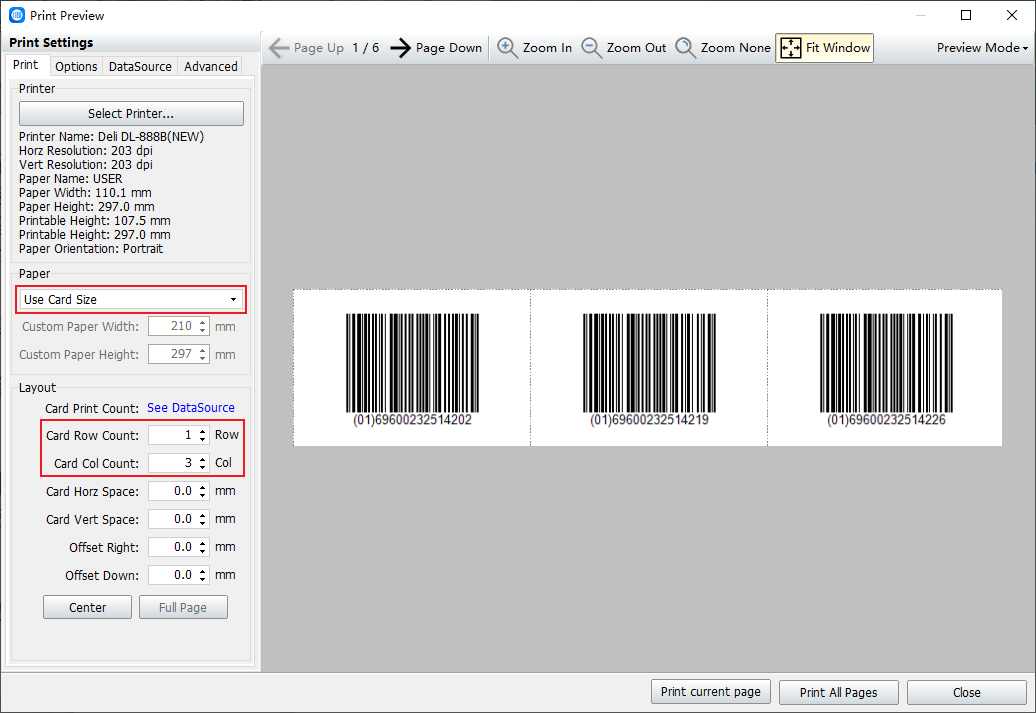Click the Full Page button

point(183,607)
